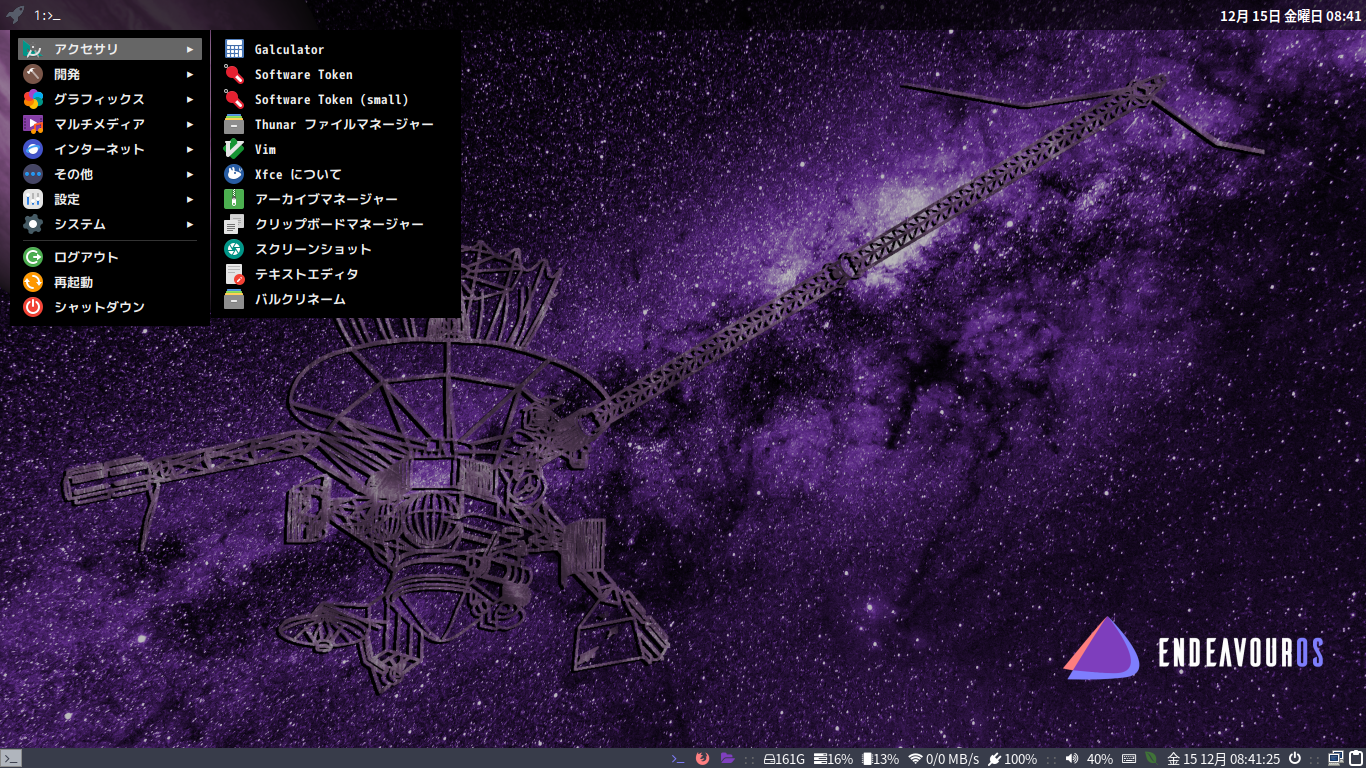
Task: Open the rocket launcher menu icon
Action: [x=15, y=15]
